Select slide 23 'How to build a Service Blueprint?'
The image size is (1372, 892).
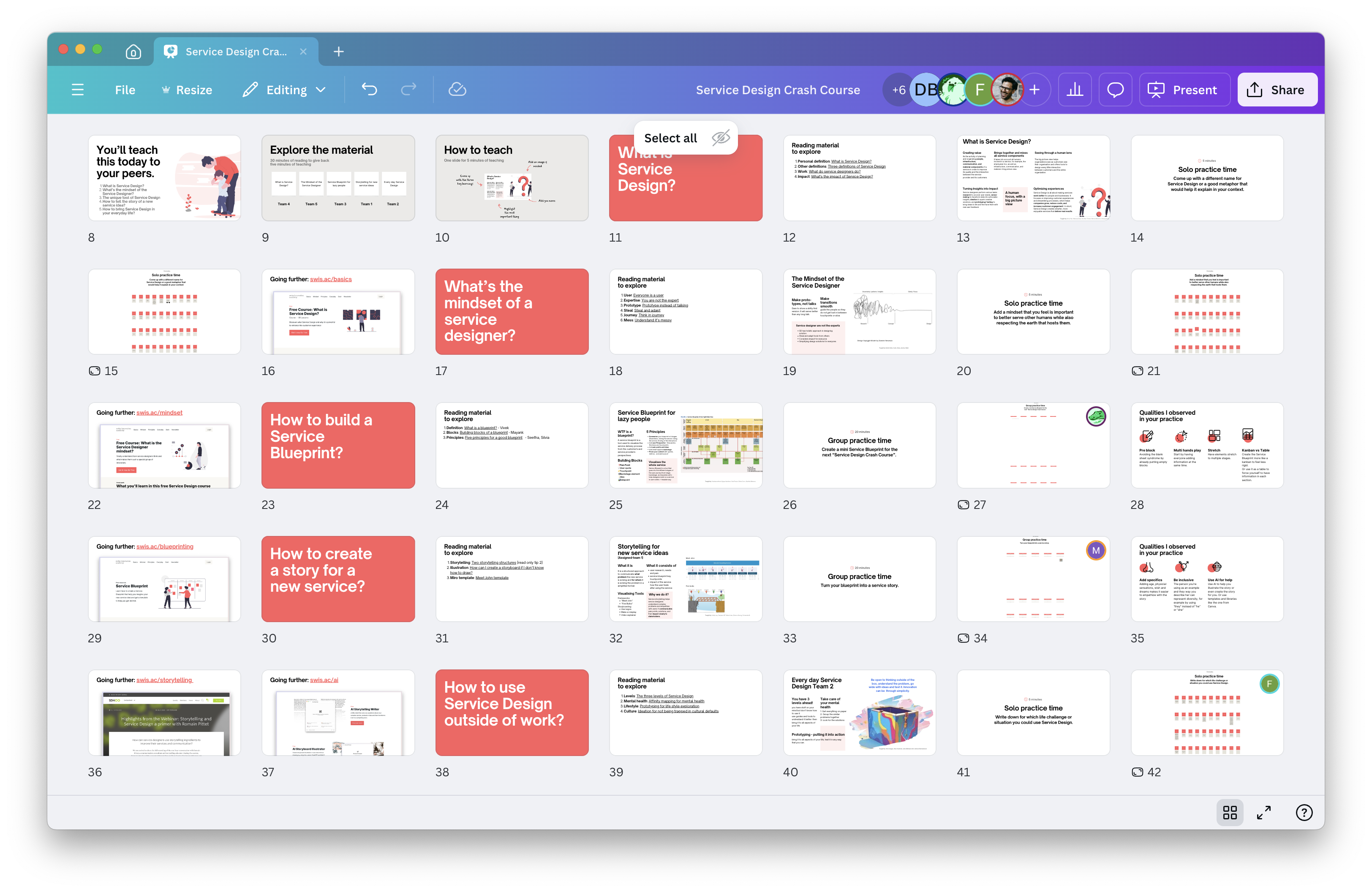click(x=338, y=445)
